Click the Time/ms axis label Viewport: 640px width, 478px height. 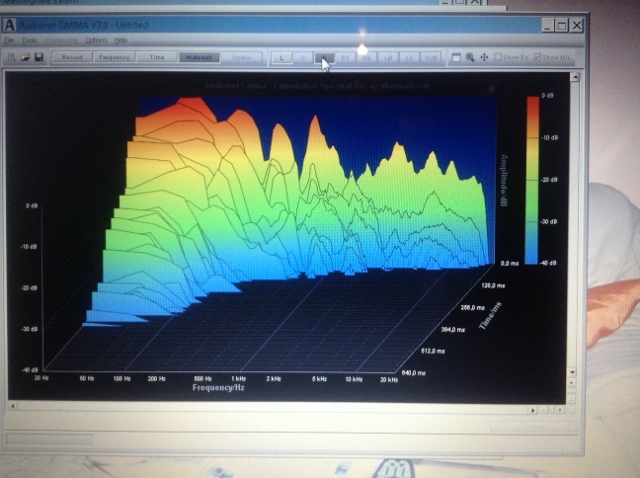click(490, 316)
